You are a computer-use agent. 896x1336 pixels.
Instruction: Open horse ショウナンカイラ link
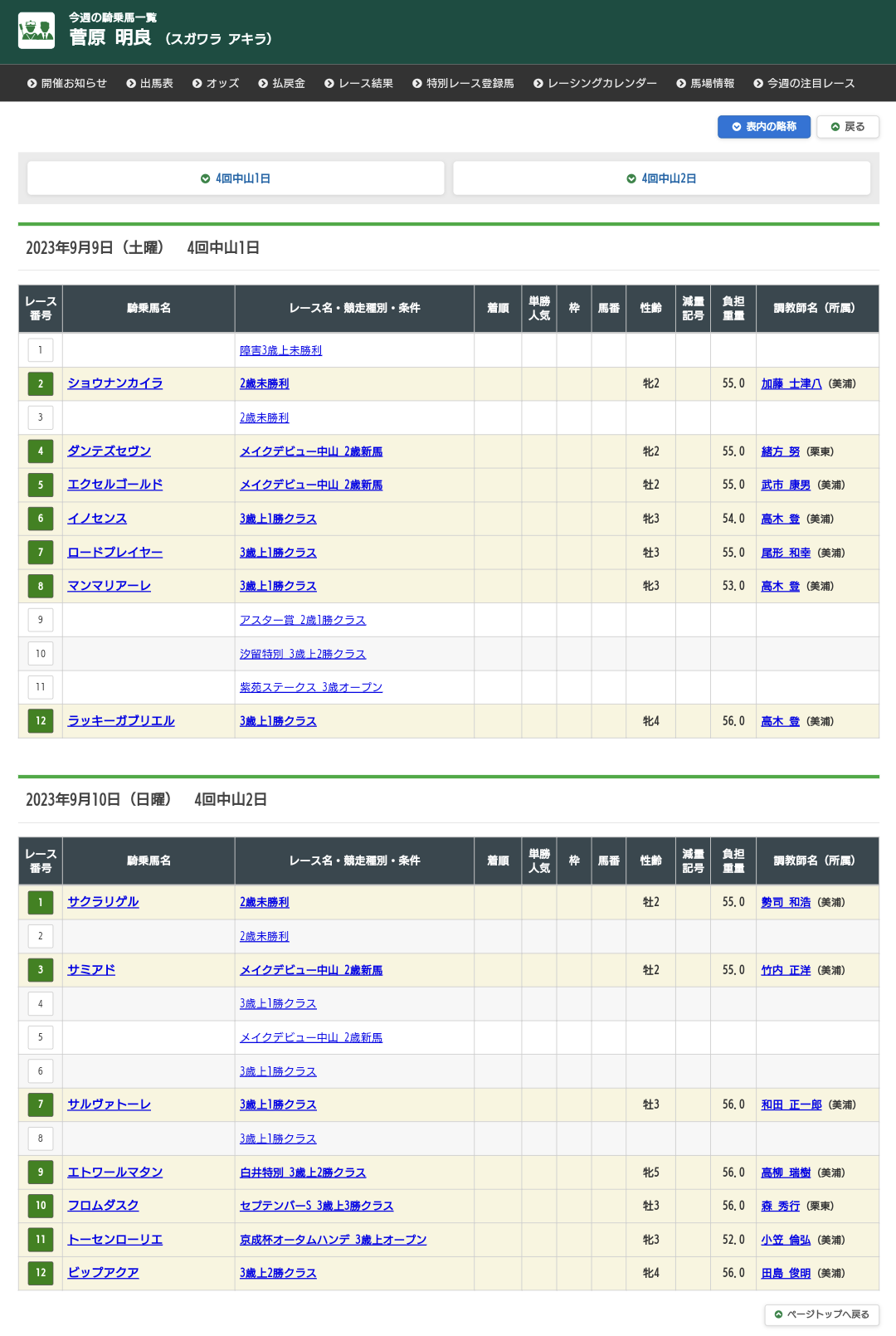click(x=115, y=383)
